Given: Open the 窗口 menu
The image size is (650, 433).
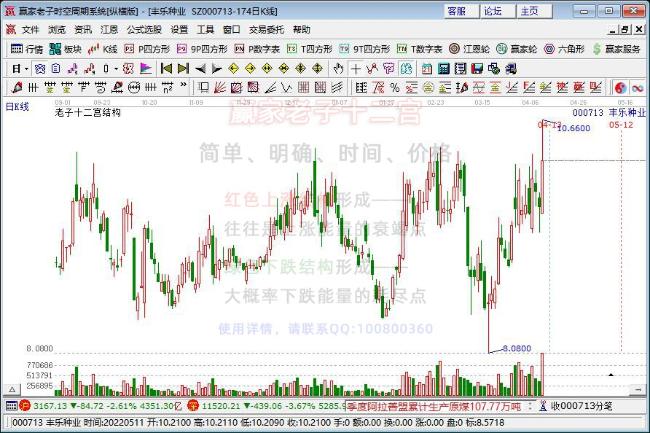Looking at the screenshot, I should [x=231, y=29].
